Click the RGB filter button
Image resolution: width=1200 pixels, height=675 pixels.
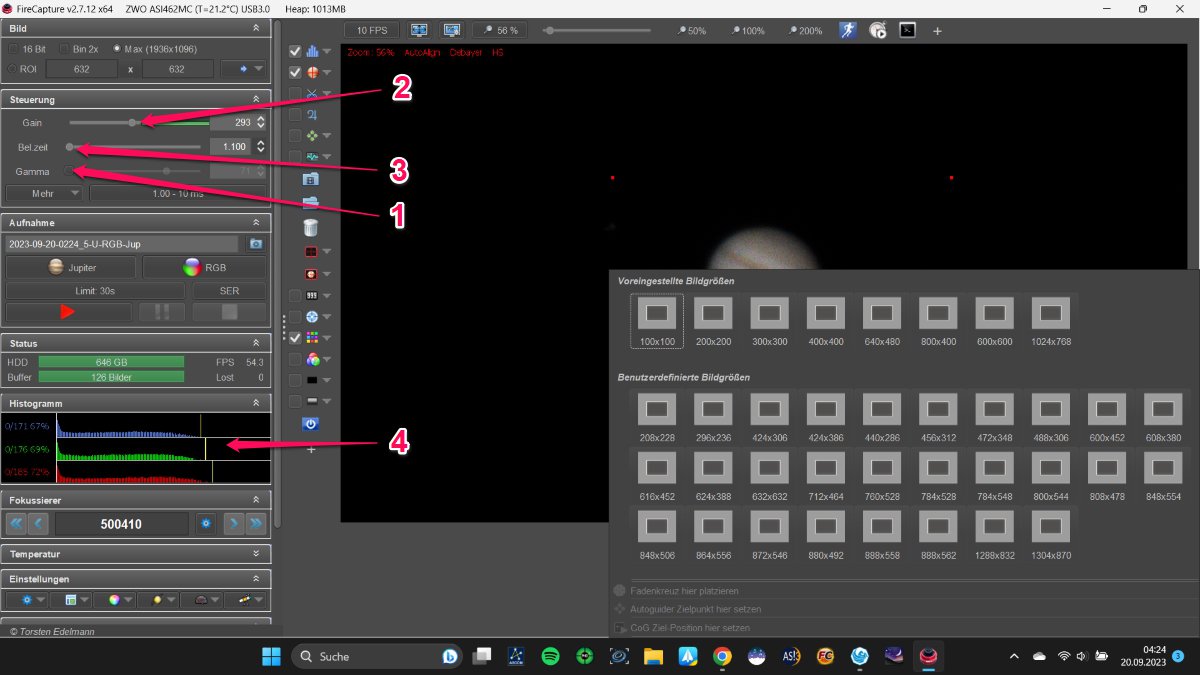click(x=204, y=267)
